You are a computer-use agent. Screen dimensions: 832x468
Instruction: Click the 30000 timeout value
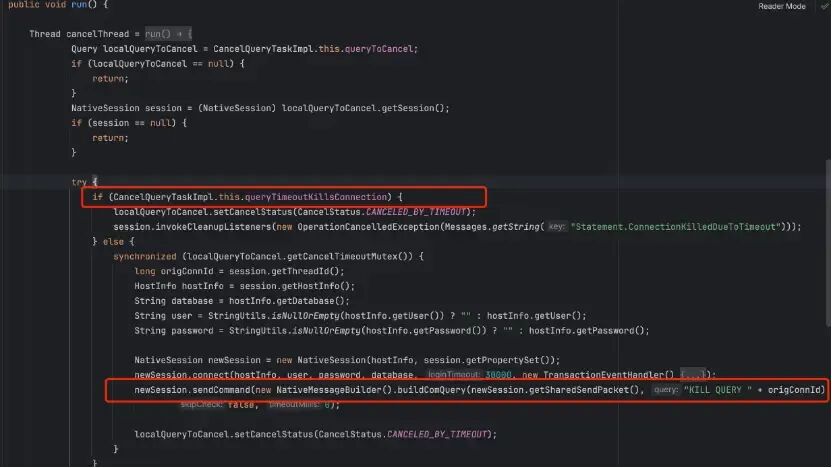pos(498,375)
